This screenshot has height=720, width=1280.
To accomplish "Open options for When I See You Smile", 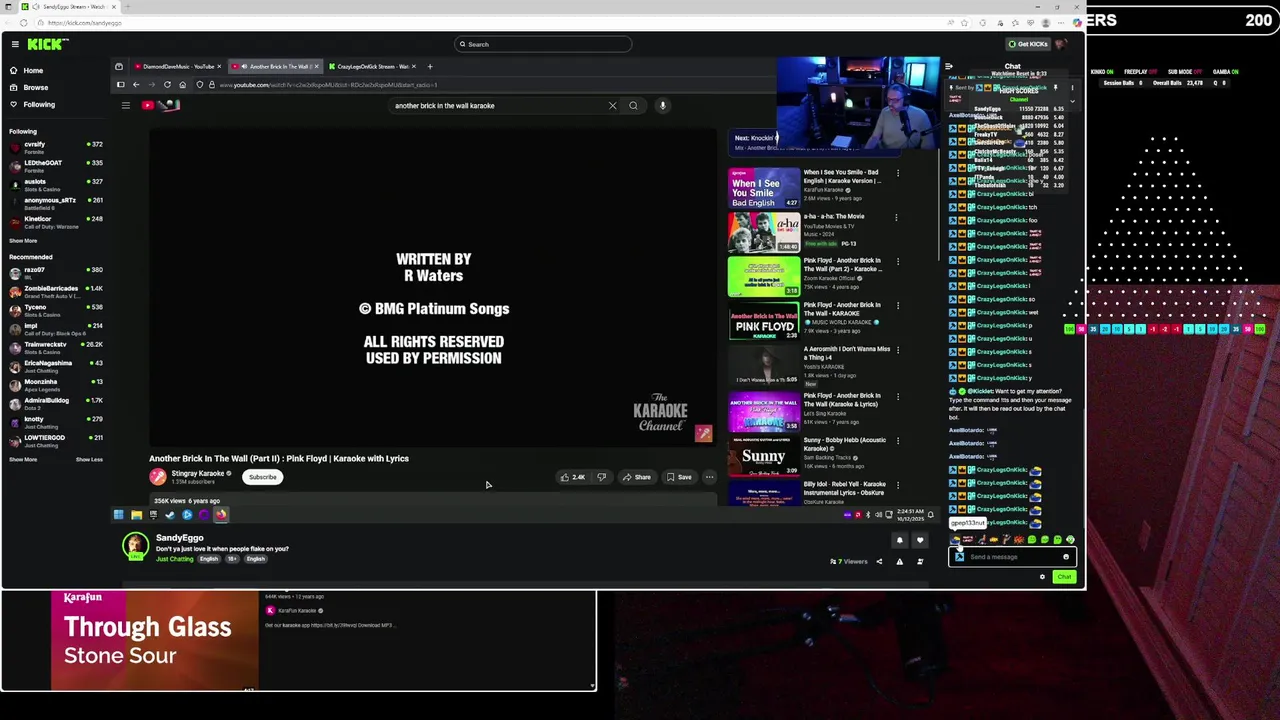I will click(x=897, y=174).
